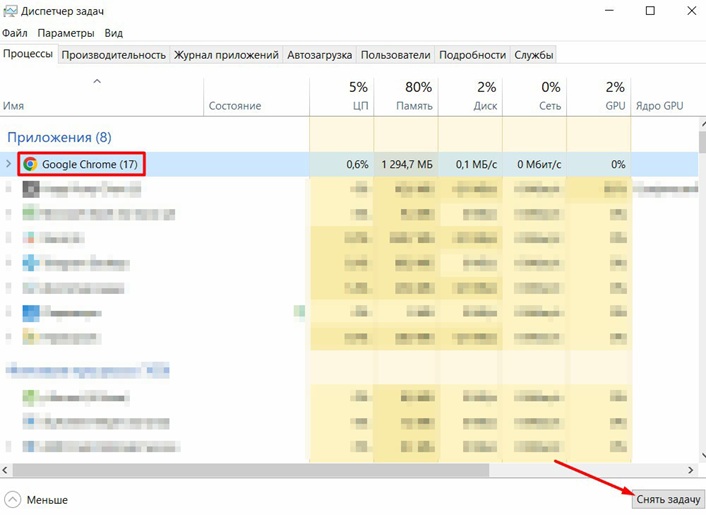The image size is (706, 515).
Task: Switch to the Производительность tab
Action: [x=113, y=55]
